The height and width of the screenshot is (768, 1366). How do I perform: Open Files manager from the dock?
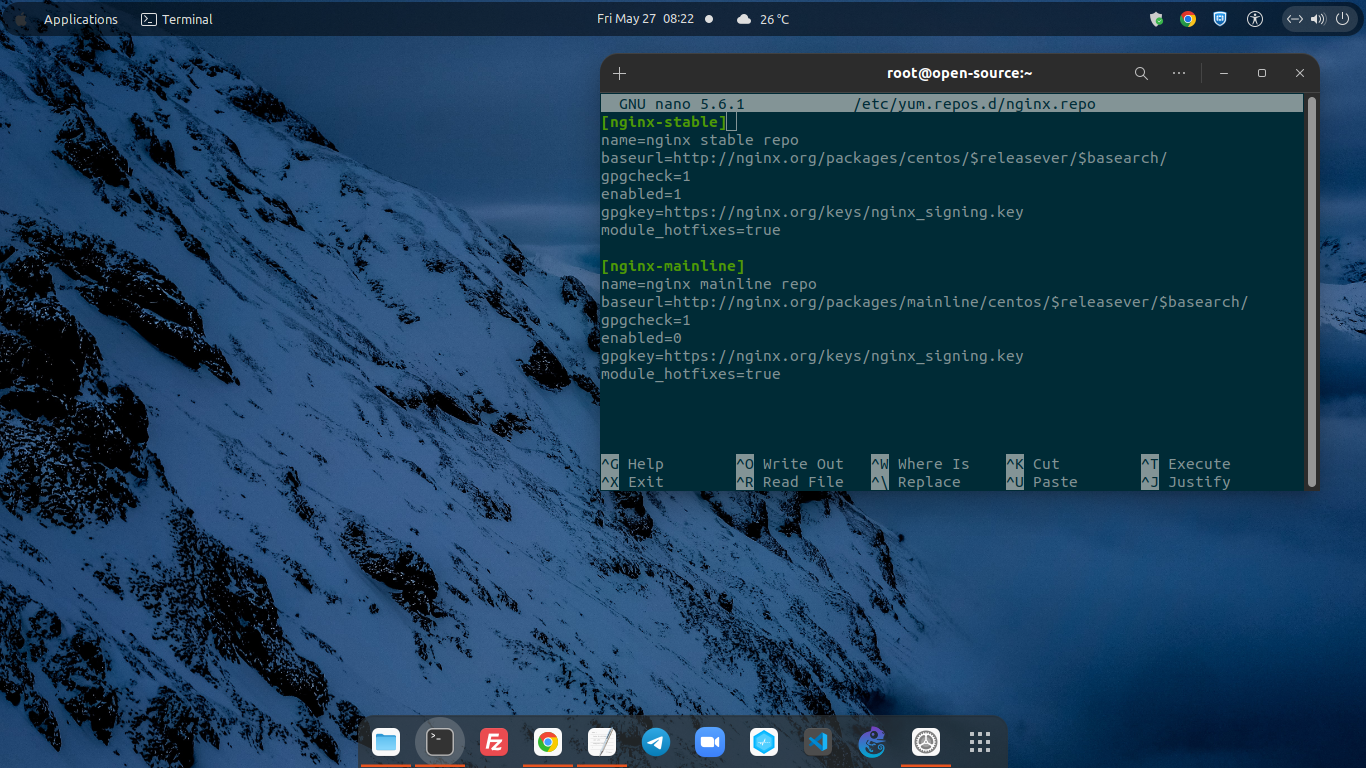point(386,742)
